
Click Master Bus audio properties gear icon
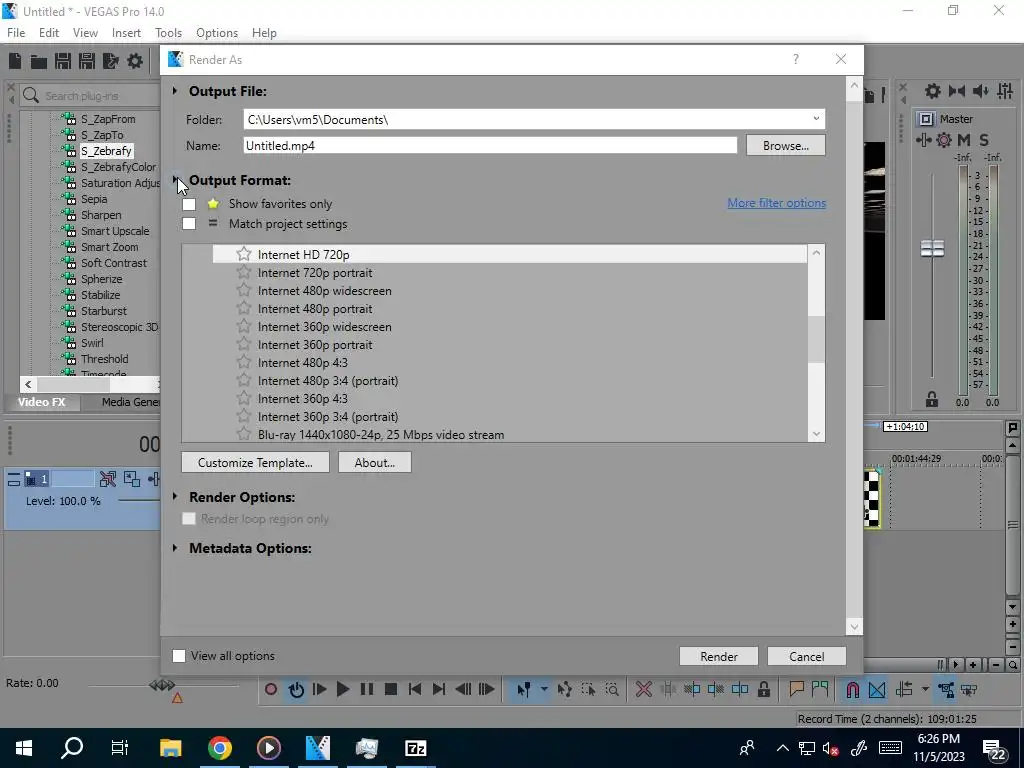point(933,91)
